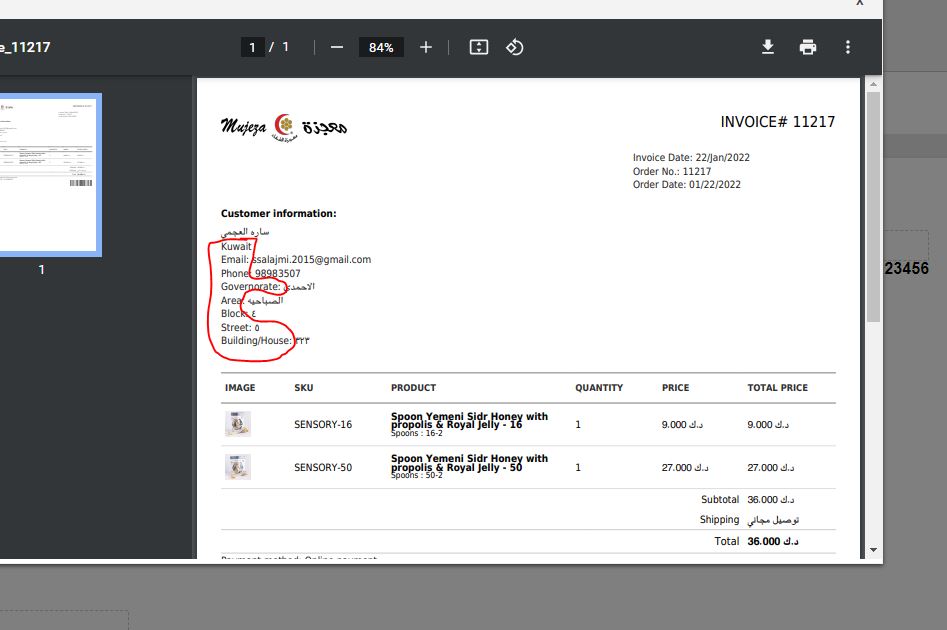Close the PDF preview dialog
Screen dimensions: 947x630
click(x=859, y=3)
